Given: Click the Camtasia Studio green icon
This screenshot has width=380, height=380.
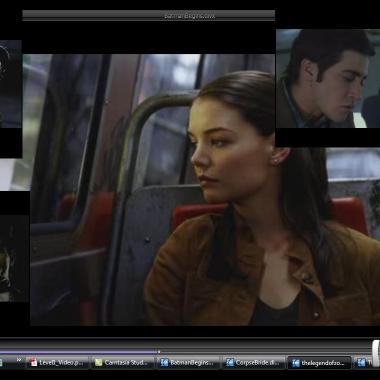Looking at the screenshot, I should [99, 363].
